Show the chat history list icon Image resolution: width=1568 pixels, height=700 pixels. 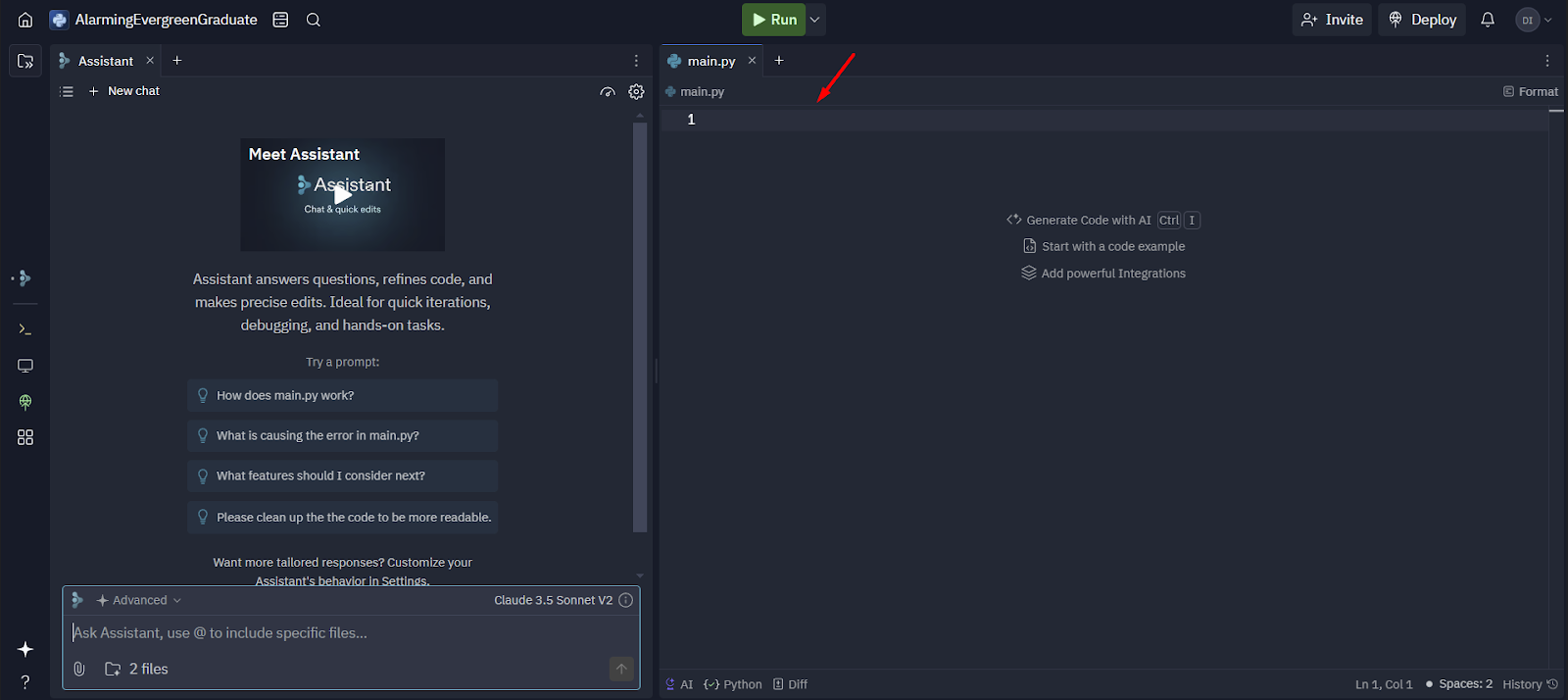[67, 91]
